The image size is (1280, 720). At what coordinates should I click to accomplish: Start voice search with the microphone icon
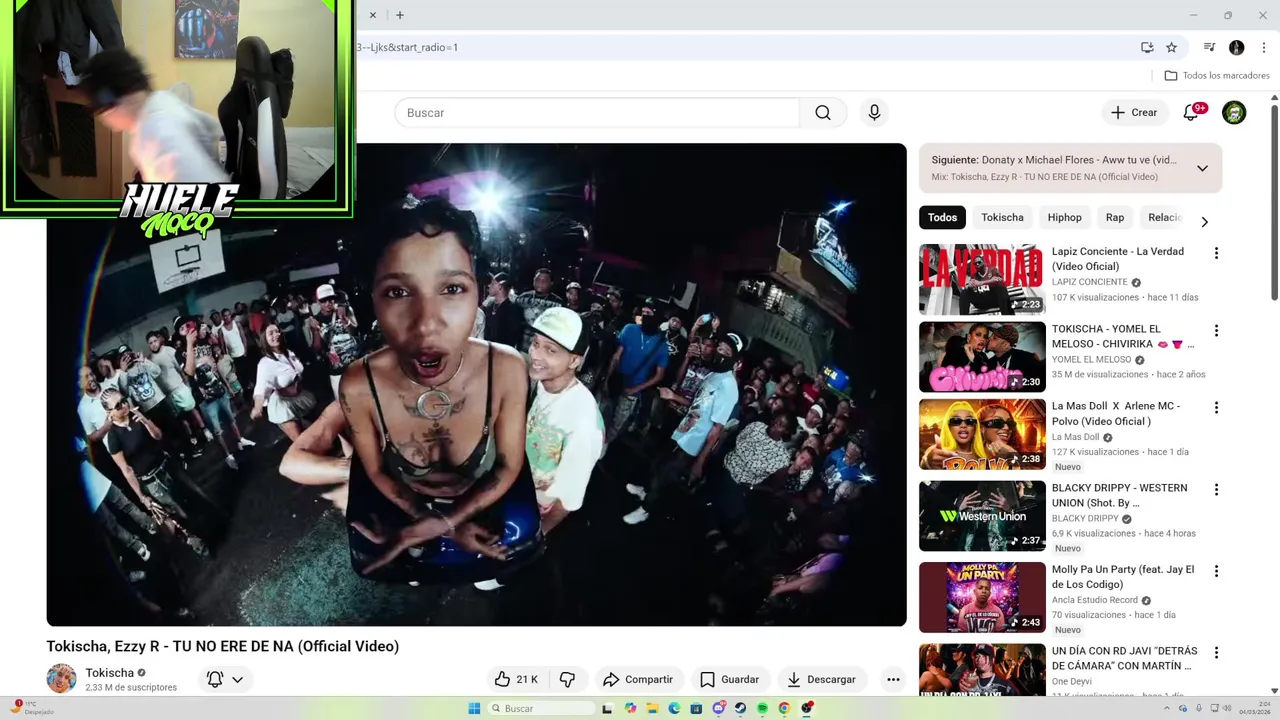[x=874, y=113]
